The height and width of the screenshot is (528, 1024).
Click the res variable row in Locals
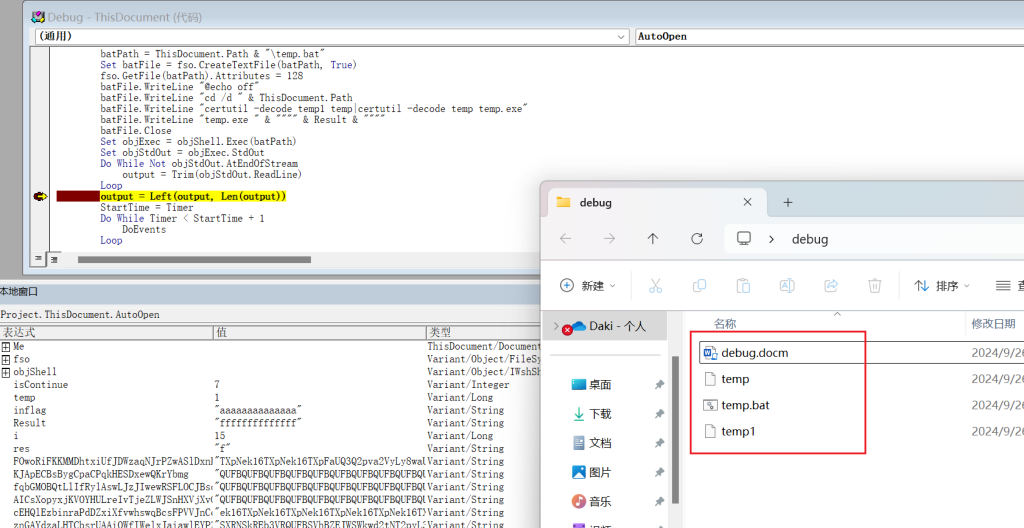(270, 448)
